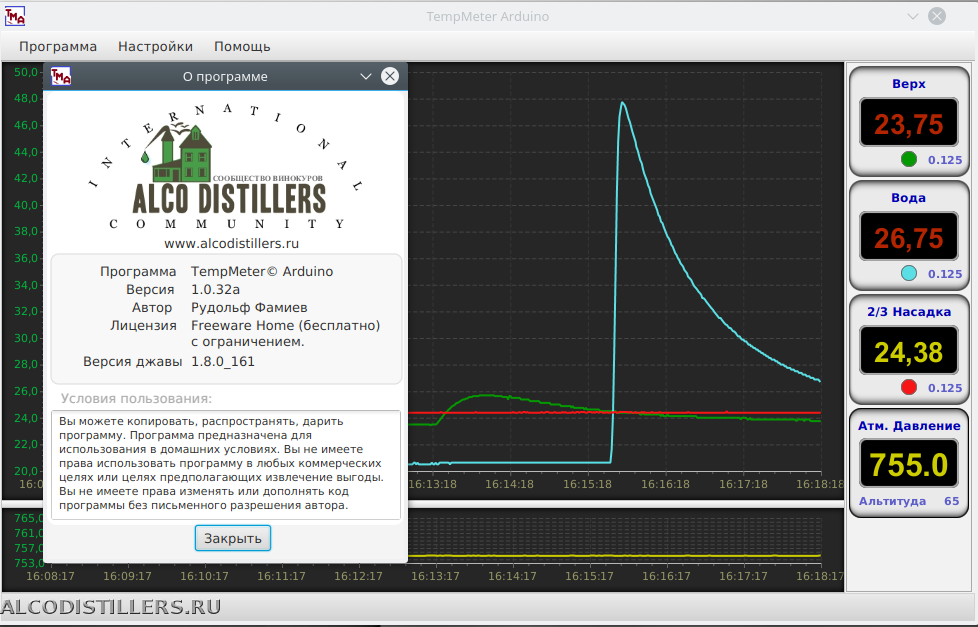Click the ALCODISTILLERS.RU status bar text
Screen dimensions: 978x627
pos(111,607)
